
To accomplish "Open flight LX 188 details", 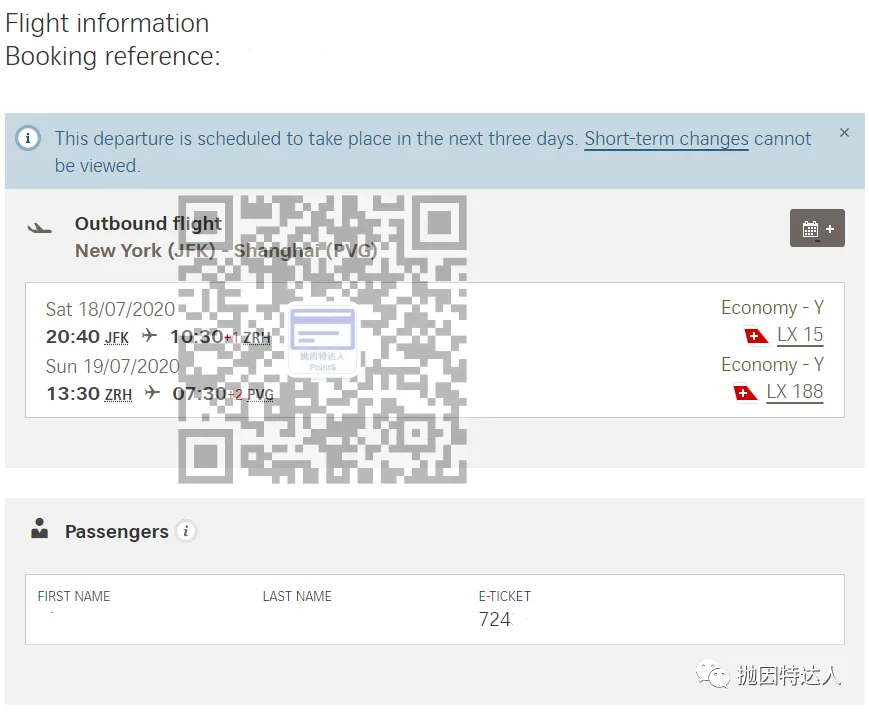I will tap(794, 392).
